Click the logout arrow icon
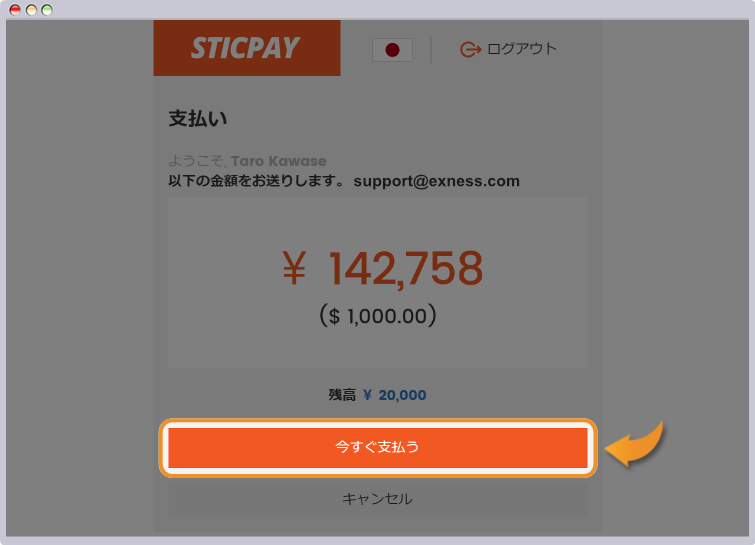This screenshot has width=755, height=545. (470, 49)
